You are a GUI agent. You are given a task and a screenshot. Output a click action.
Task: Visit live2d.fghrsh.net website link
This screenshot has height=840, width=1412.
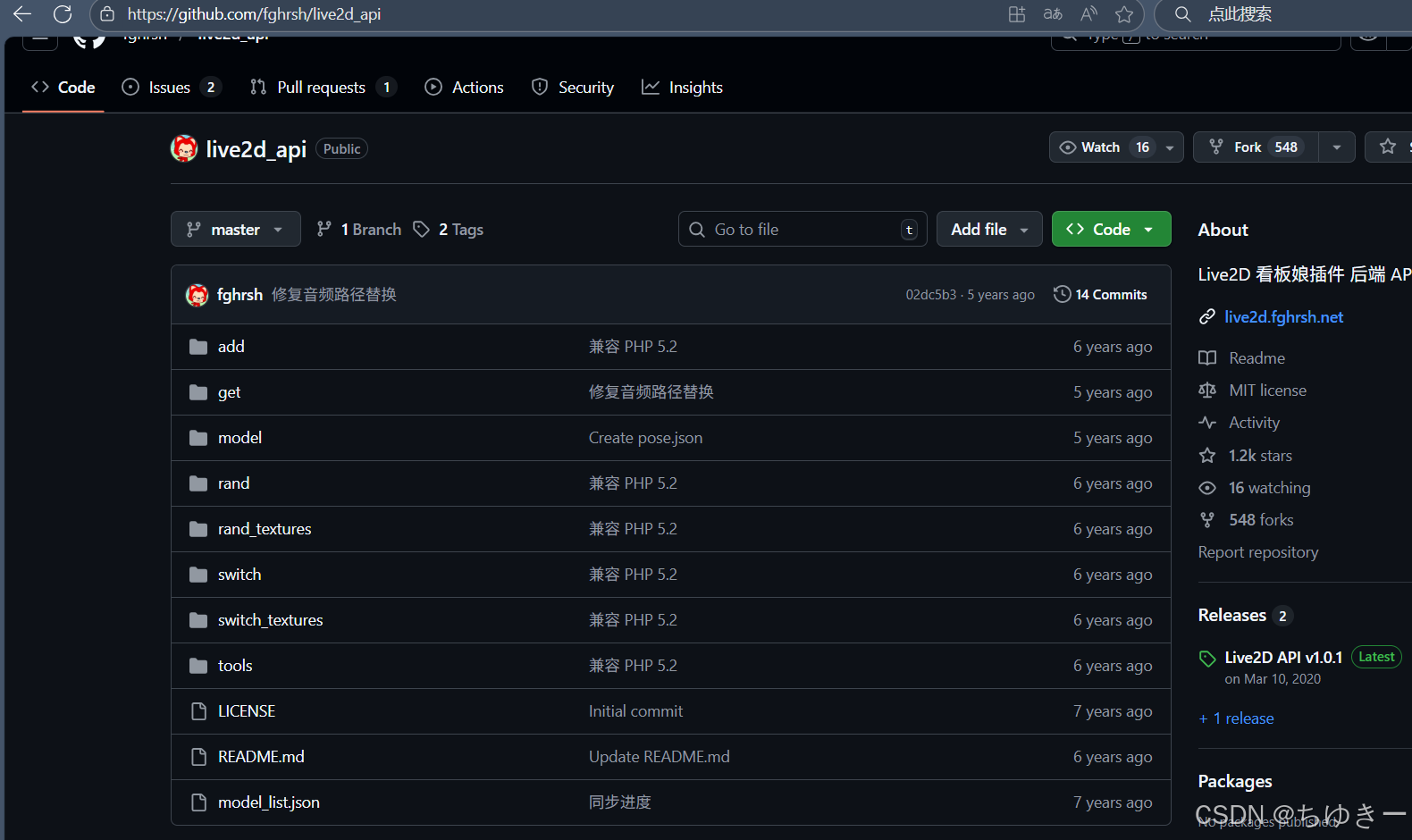point(1283,317)
